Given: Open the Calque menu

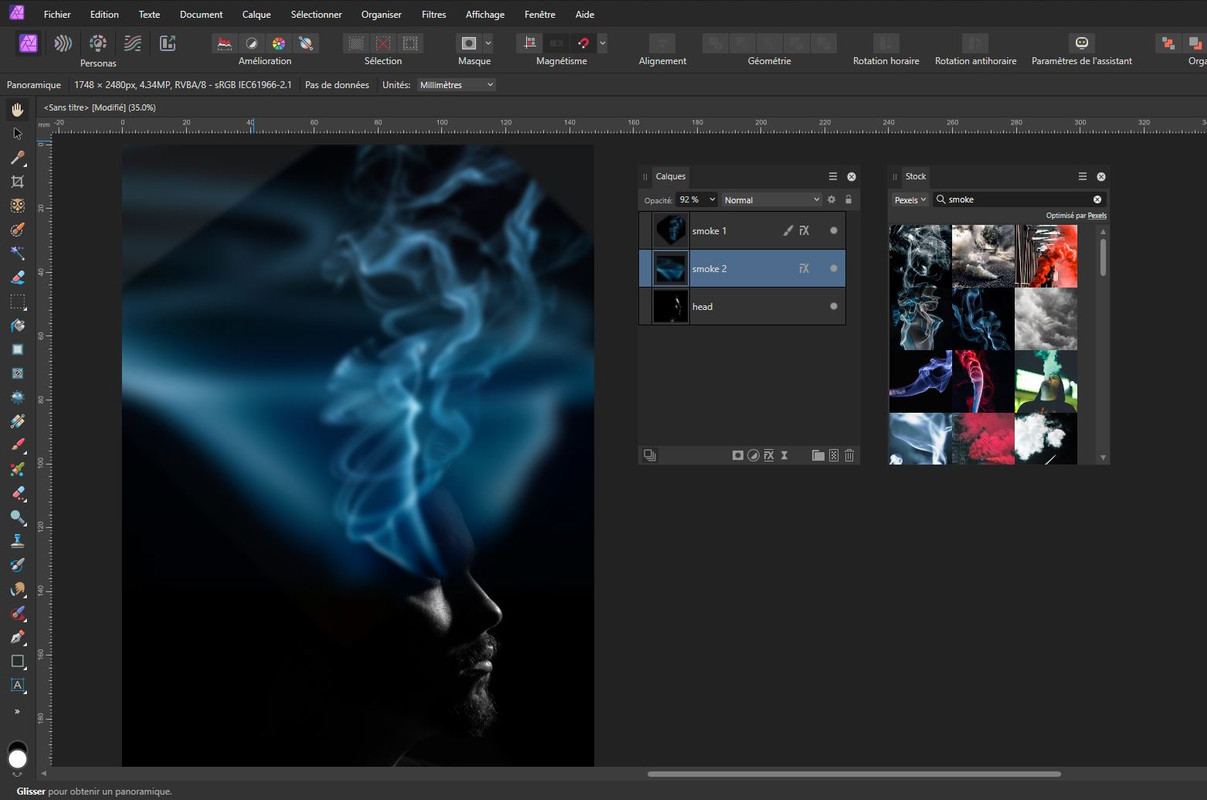Looking at the screenshot, I should tap(257, 15).
